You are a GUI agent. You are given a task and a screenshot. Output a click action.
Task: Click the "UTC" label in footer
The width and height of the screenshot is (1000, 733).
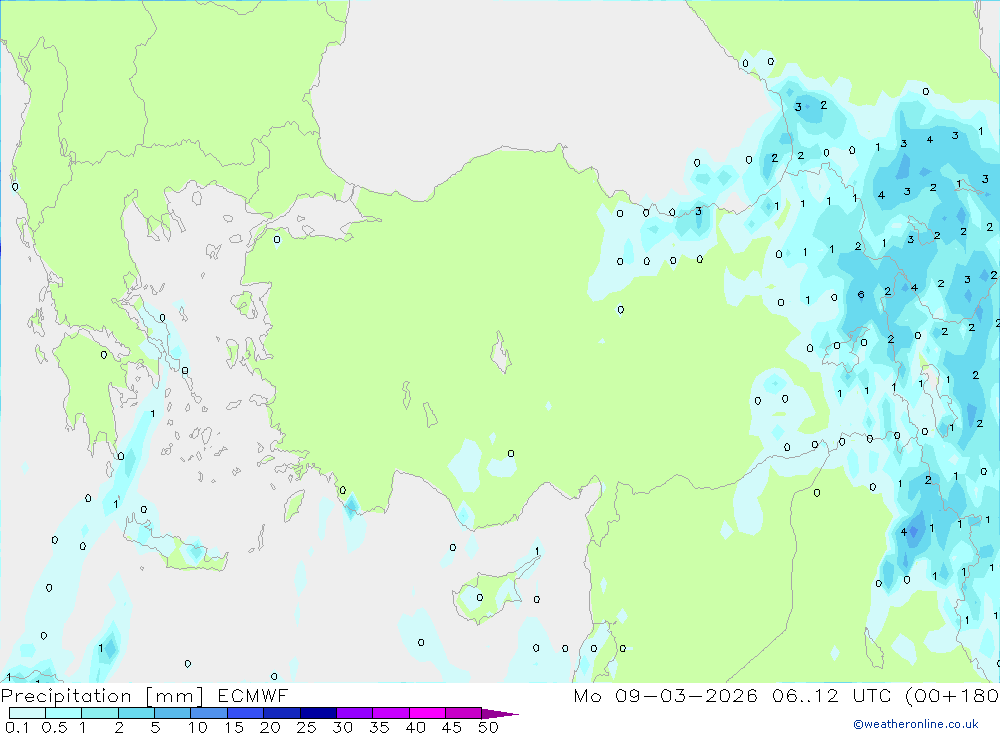(872, 695)
